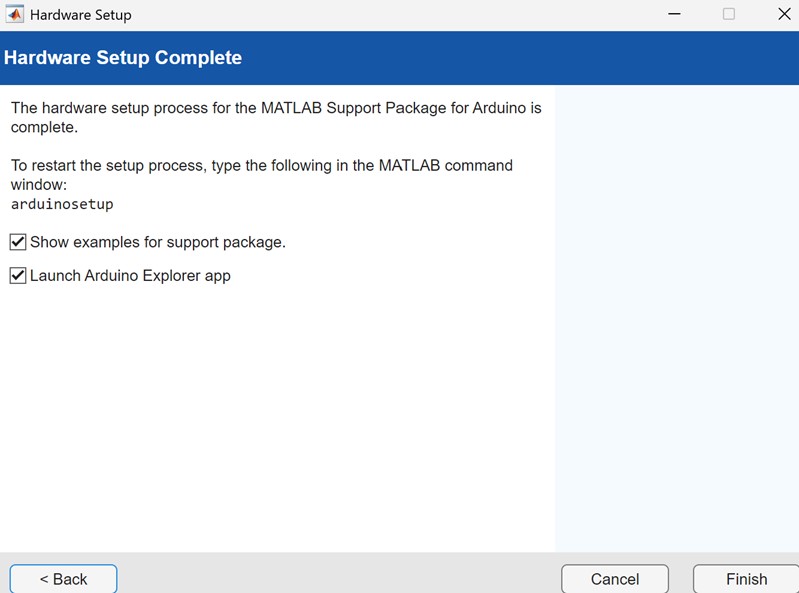
Task: Click the MATLAB logo in title bar
Action: (x=14, y=15)
